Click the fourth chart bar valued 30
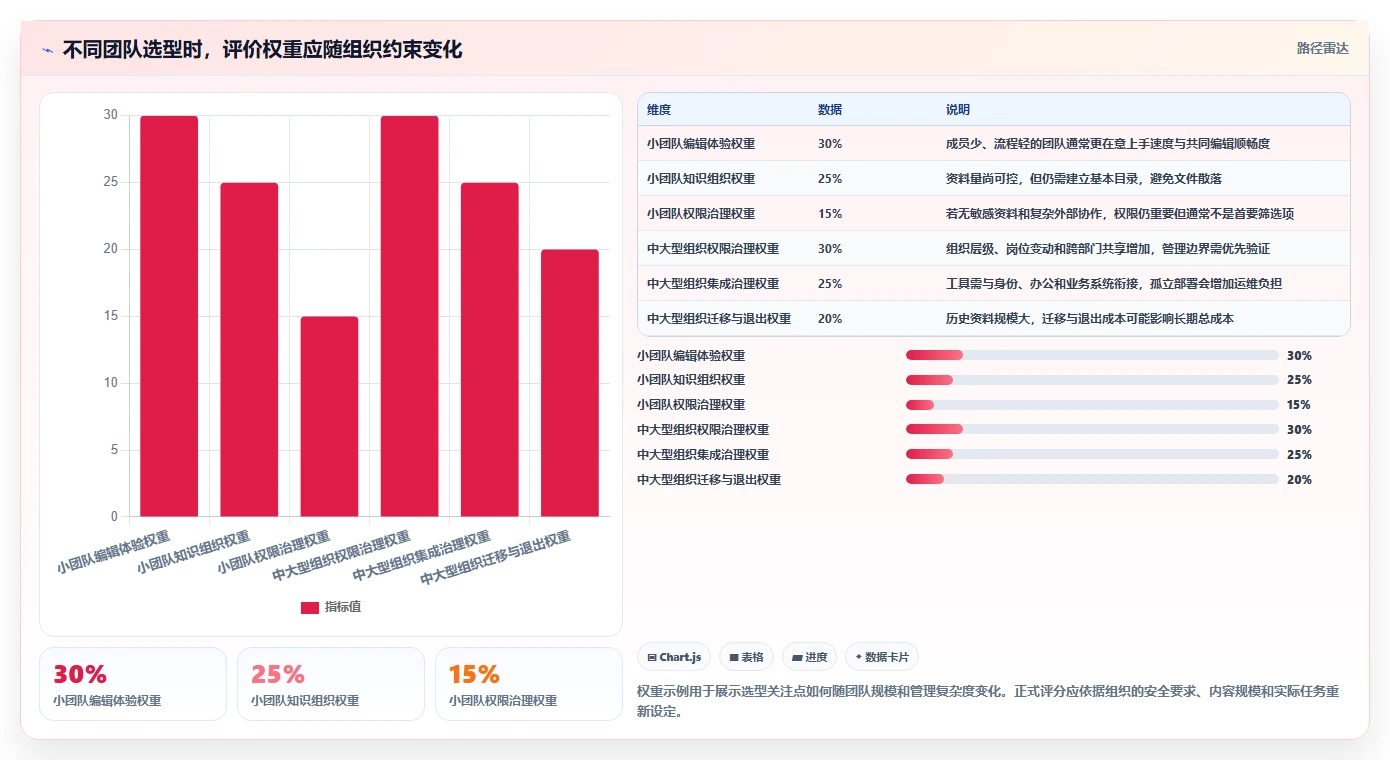 click(x=409, y=316)
